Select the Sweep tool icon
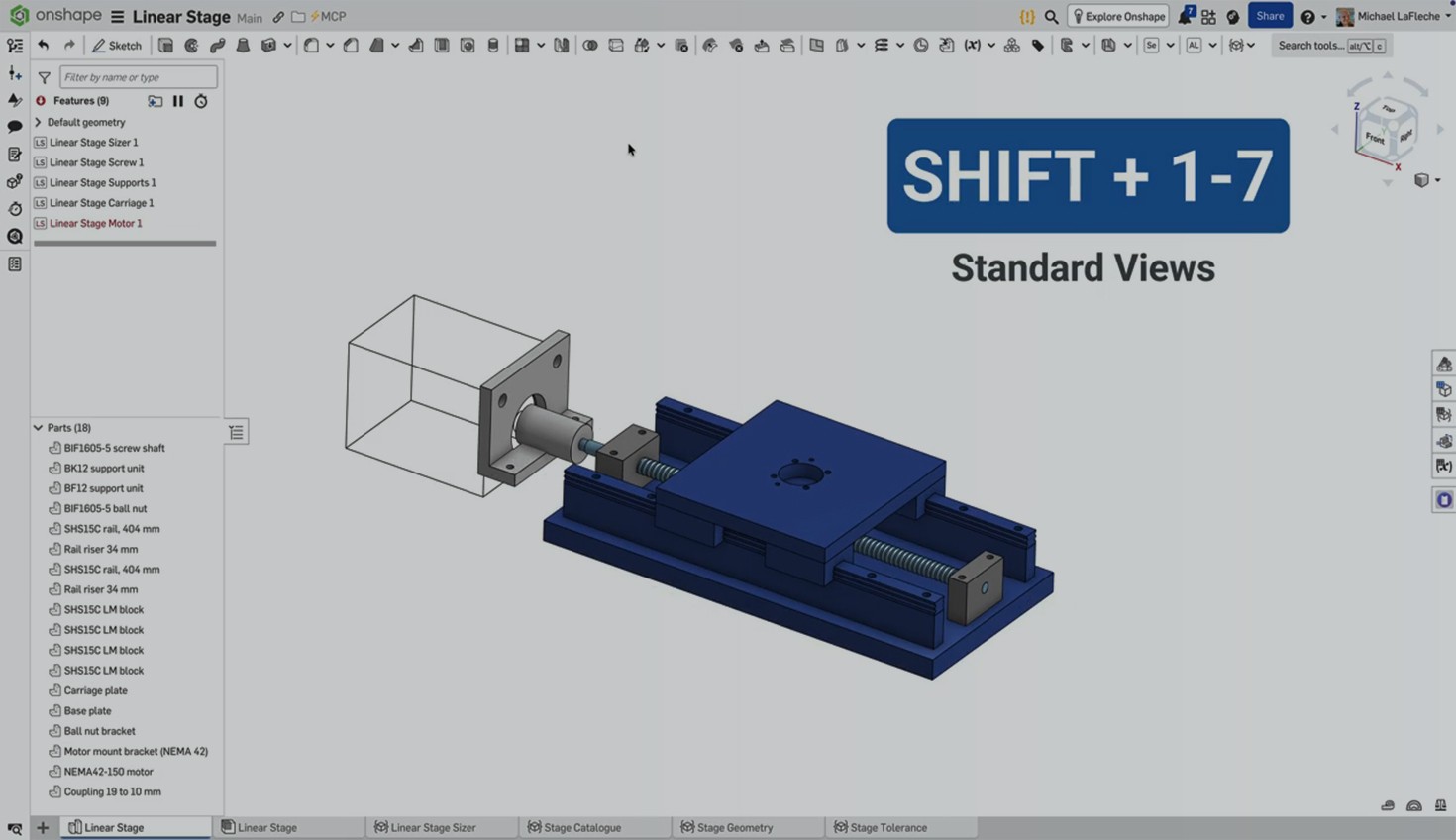This screenshot has width=1456, height=840. [x=217, y=46]
